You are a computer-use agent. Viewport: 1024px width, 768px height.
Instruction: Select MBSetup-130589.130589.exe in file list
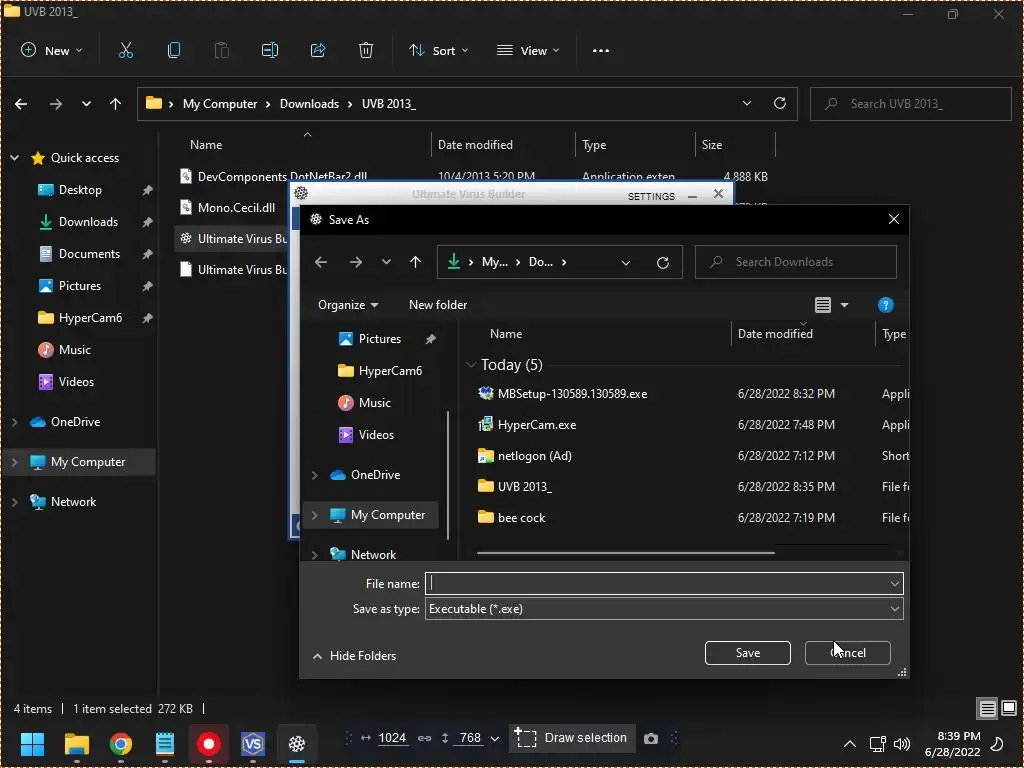(572, 394)
